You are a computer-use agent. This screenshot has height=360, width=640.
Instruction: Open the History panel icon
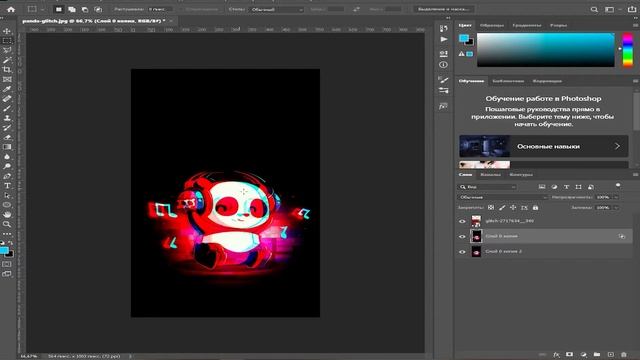click(x=444, y=28)
